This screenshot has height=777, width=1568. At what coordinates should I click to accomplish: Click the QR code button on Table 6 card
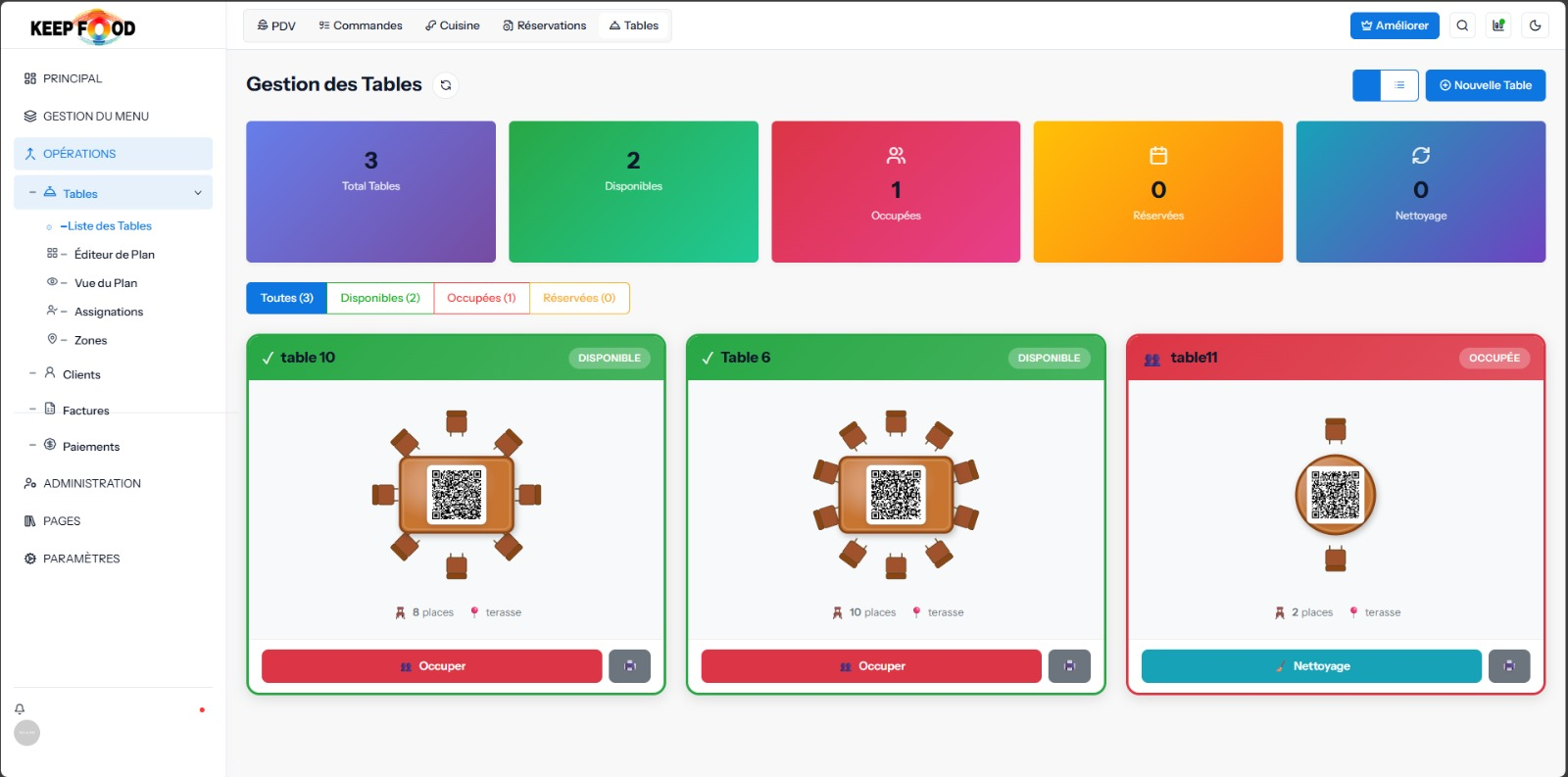[1069, 666]
